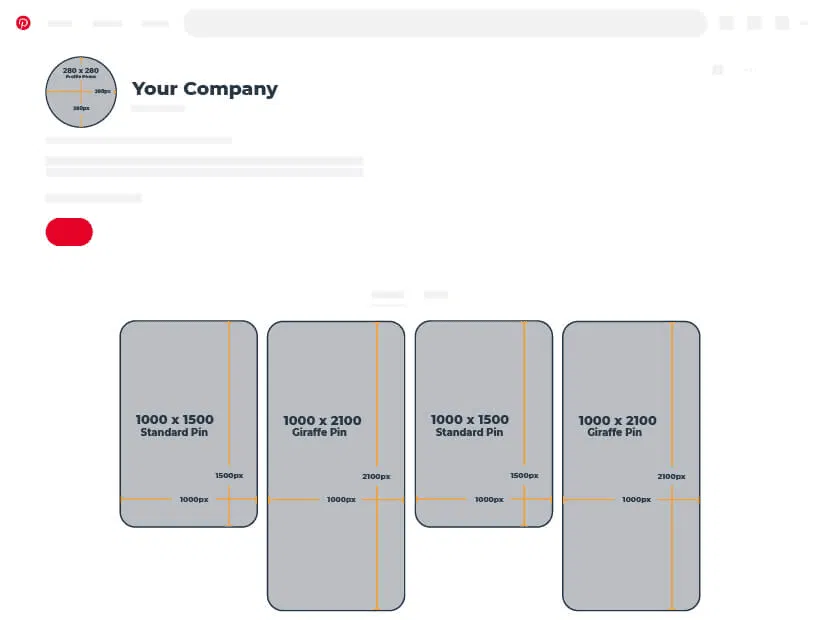Switch to the second profile tab
Viewport: 820px width, 620px height.
[x=436, y=295]
